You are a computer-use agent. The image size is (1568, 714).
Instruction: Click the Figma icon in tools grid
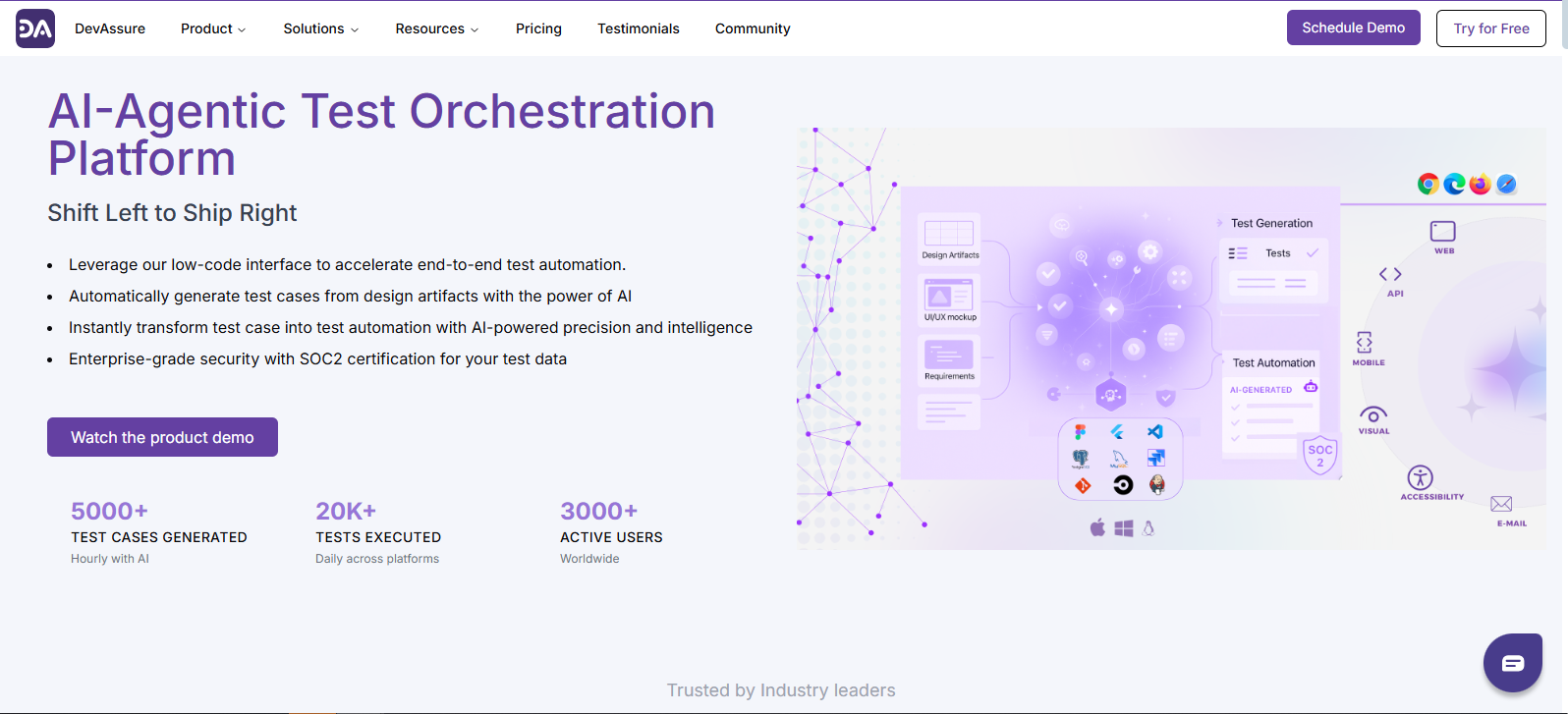click(1081, 432)
